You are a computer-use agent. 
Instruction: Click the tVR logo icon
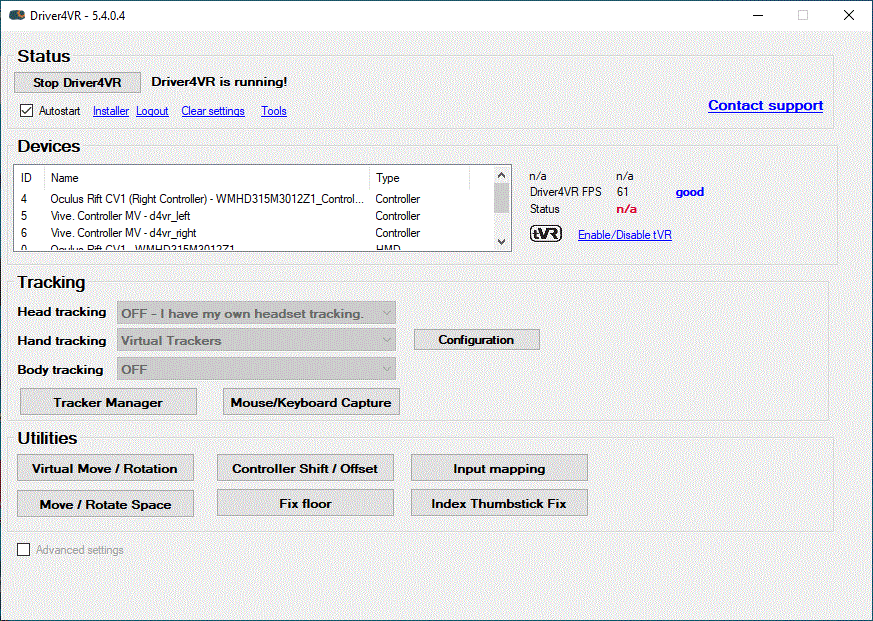pyautogui.click(x=546, y=233)
